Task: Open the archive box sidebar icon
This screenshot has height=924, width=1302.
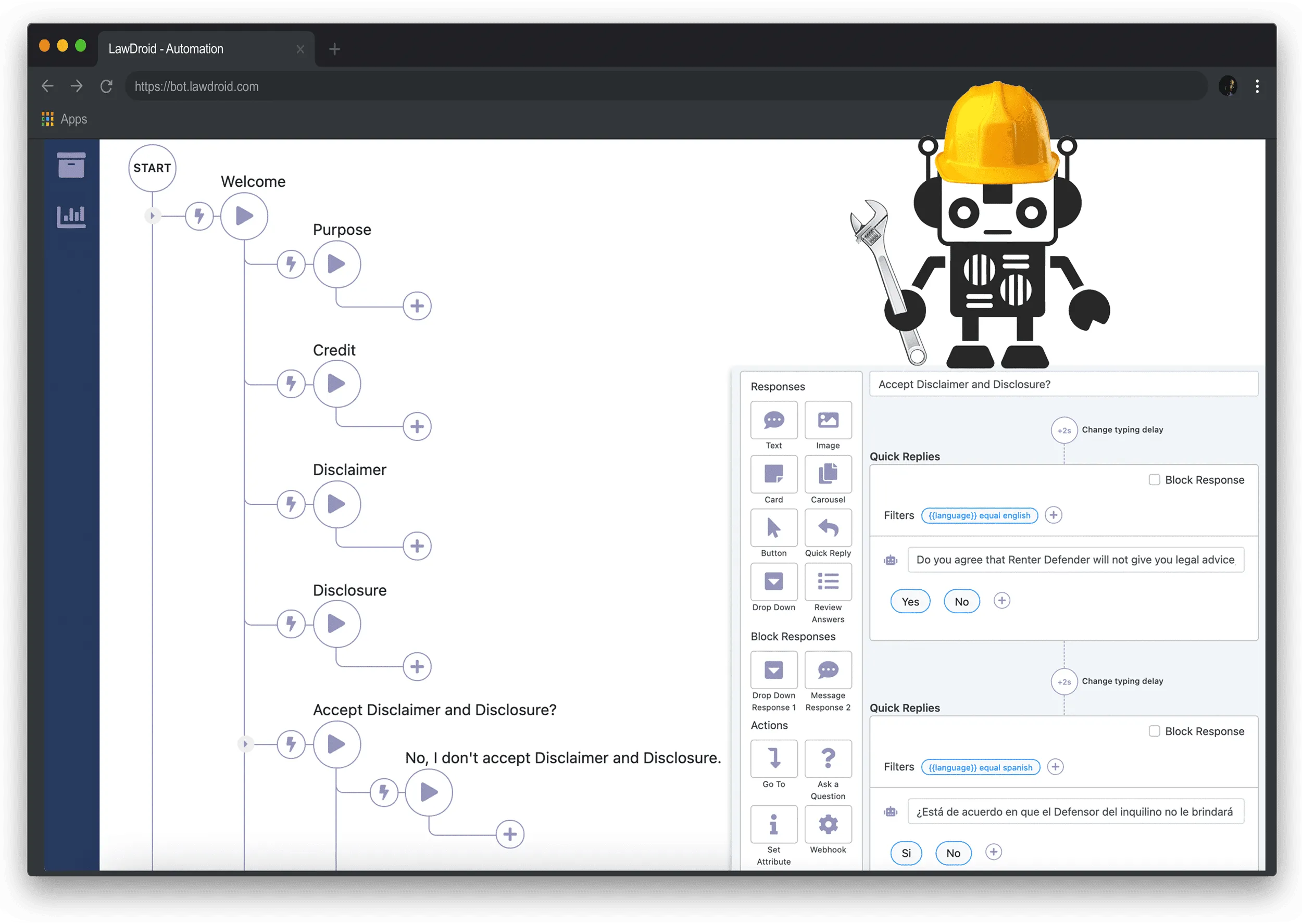Action: point(71,166)
